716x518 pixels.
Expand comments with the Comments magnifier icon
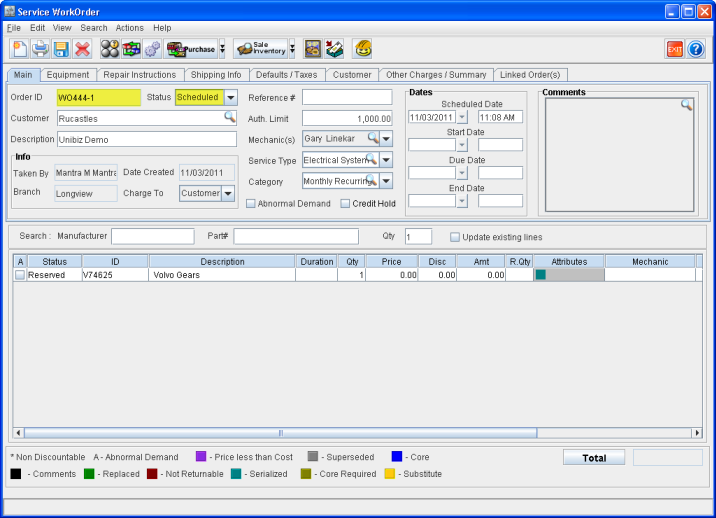click(686, 105)
